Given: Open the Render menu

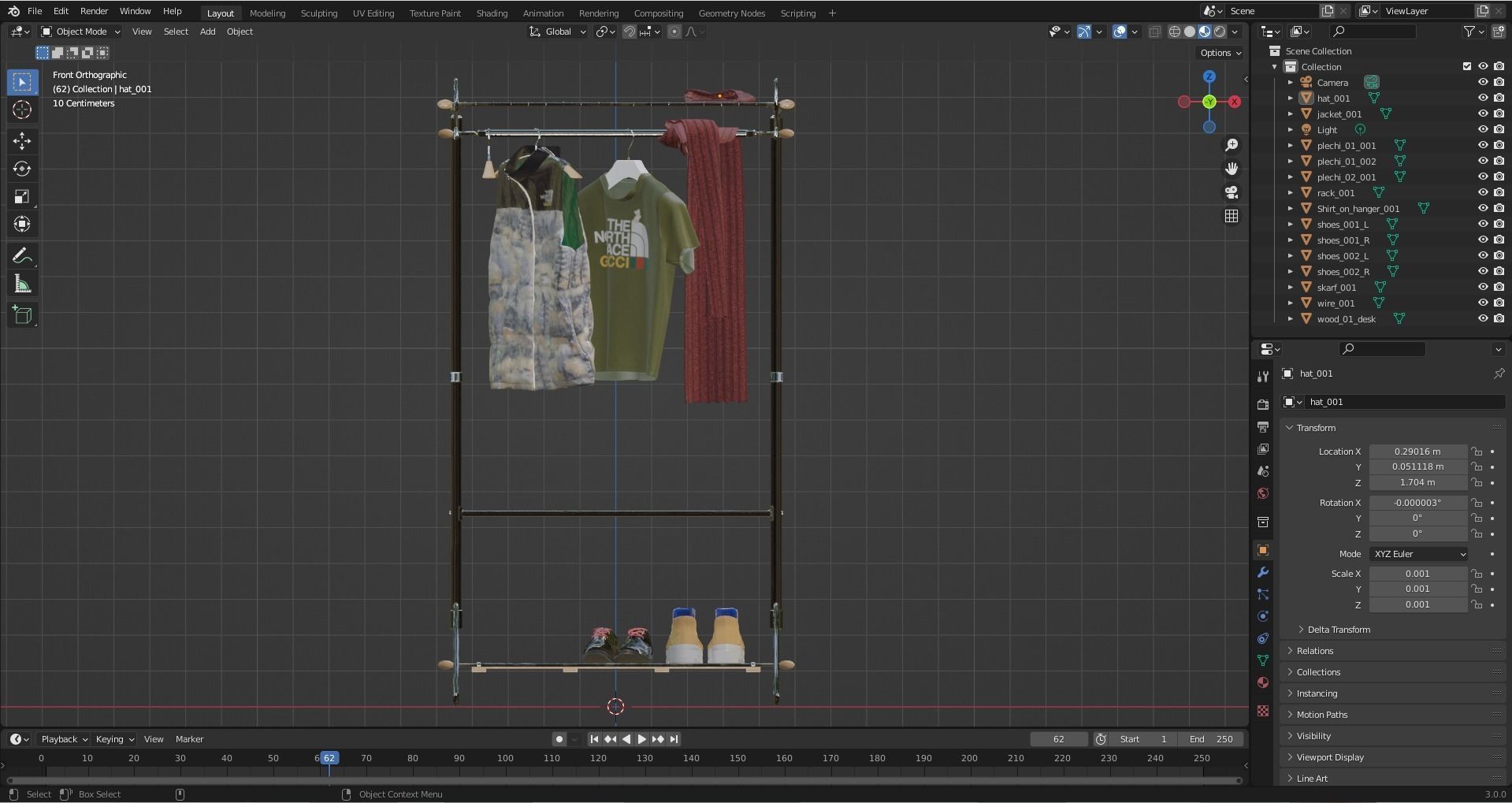Looking at the screenshot, I should [94, 11].
